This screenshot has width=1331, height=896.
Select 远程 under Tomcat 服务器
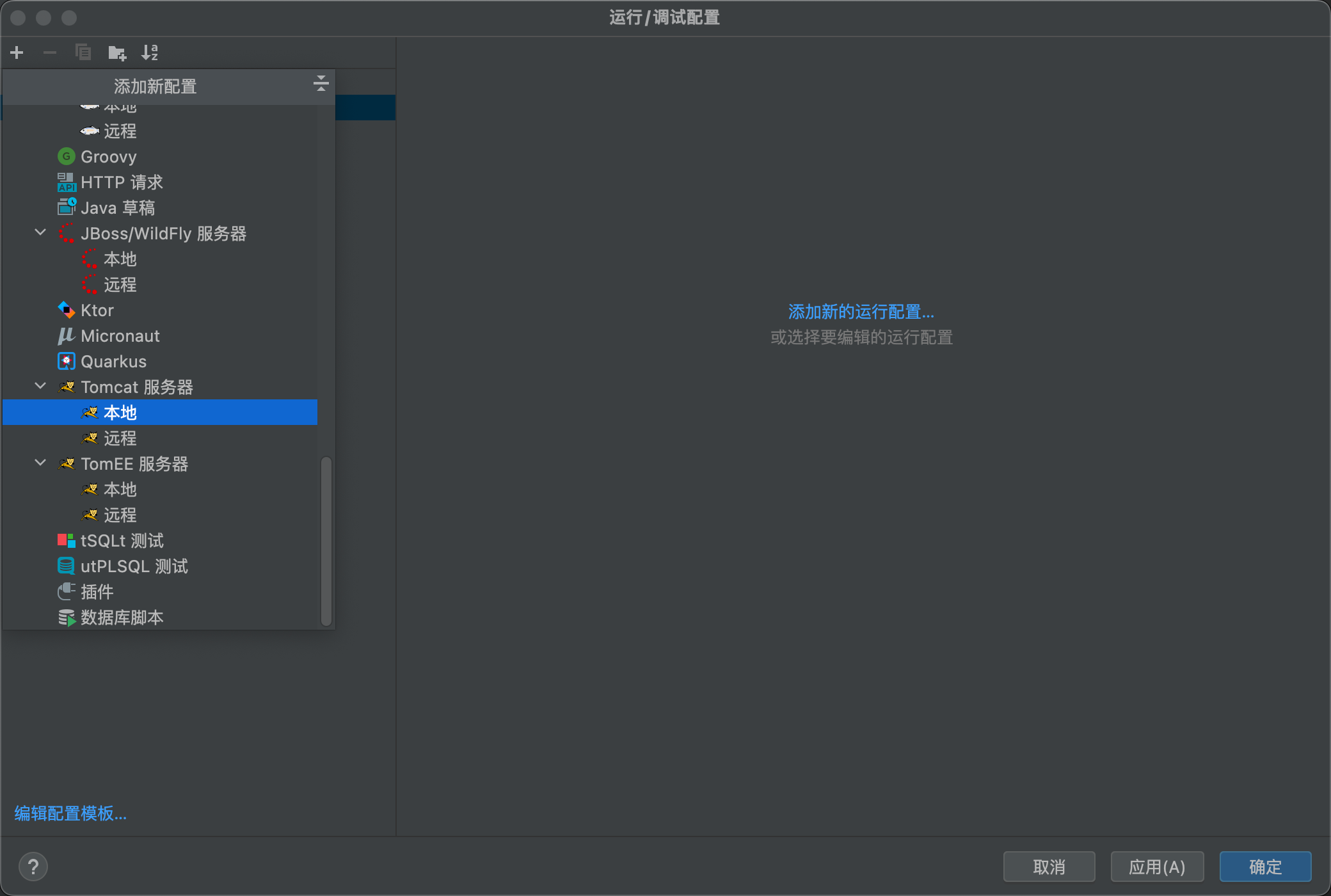(x=160, y=438)
